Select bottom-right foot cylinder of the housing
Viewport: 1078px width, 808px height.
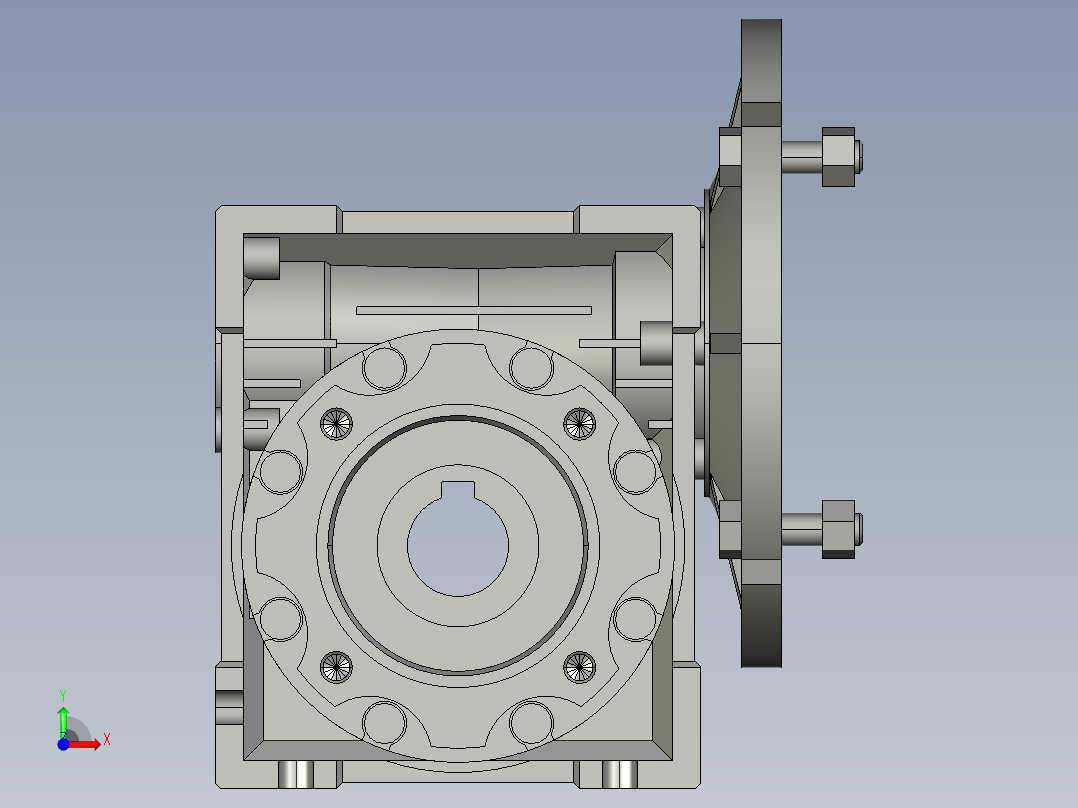tap(620, 773)
